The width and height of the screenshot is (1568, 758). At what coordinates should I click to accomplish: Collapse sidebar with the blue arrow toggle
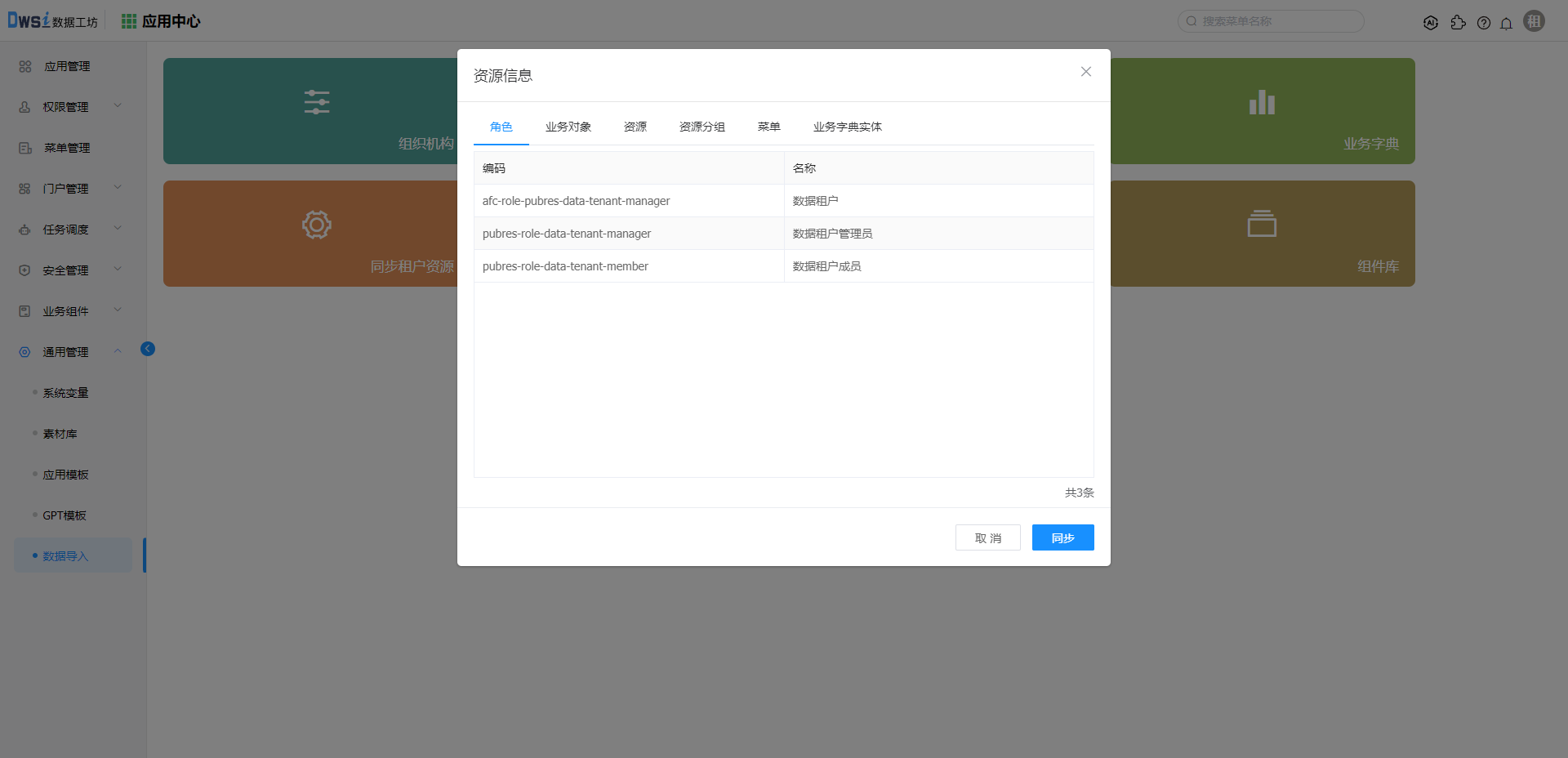pyautogui.click(x=148, y=349)
